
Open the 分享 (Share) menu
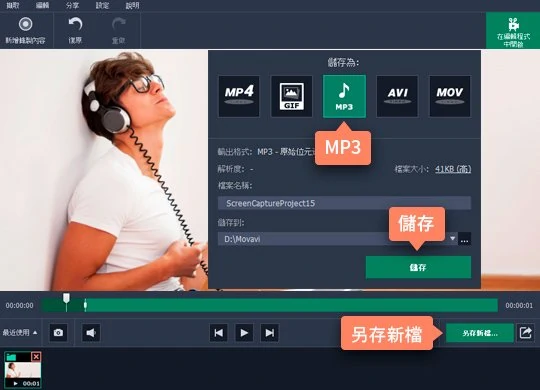point(72,5)
